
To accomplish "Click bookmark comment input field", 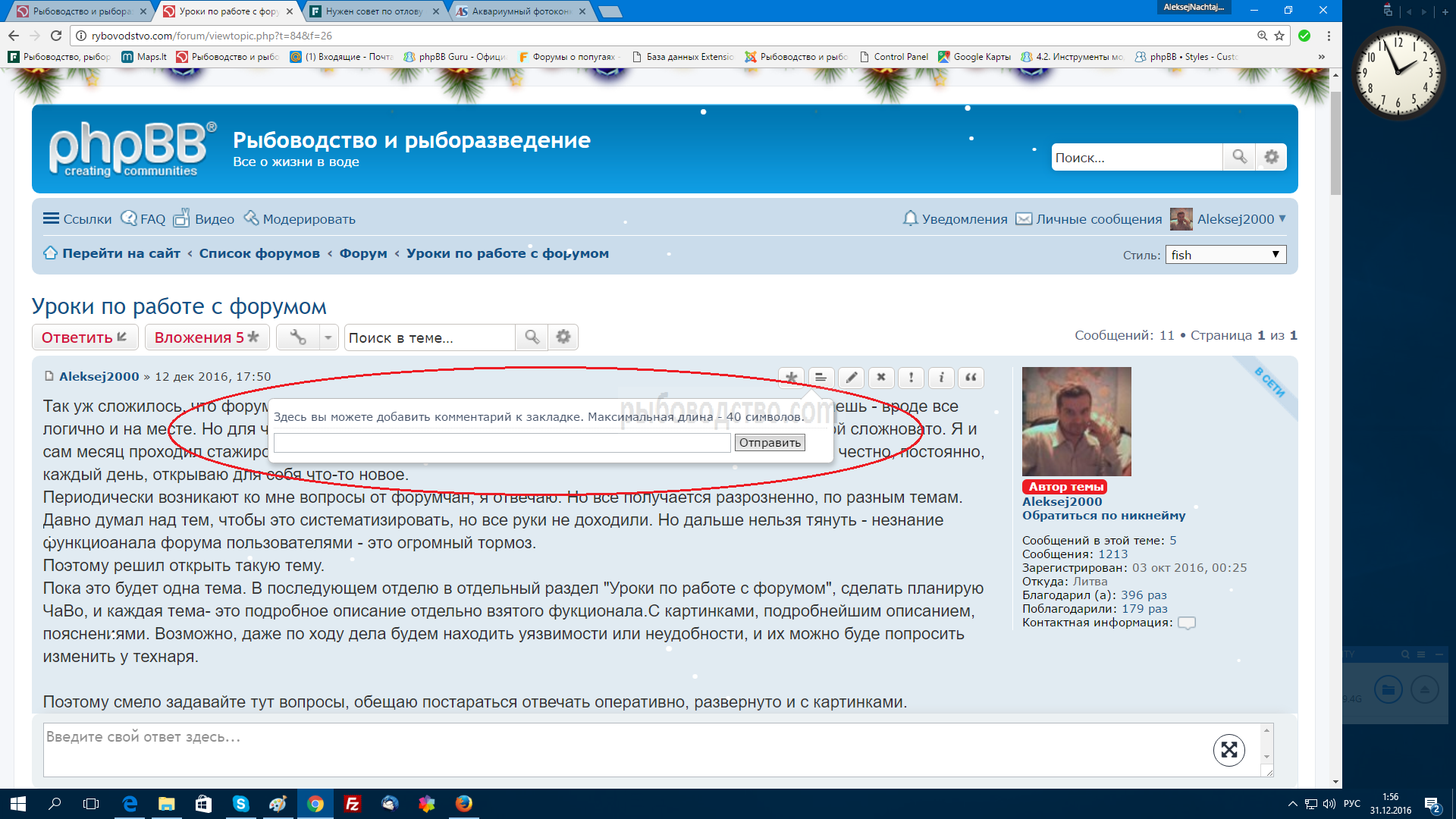I will (502, 443).
